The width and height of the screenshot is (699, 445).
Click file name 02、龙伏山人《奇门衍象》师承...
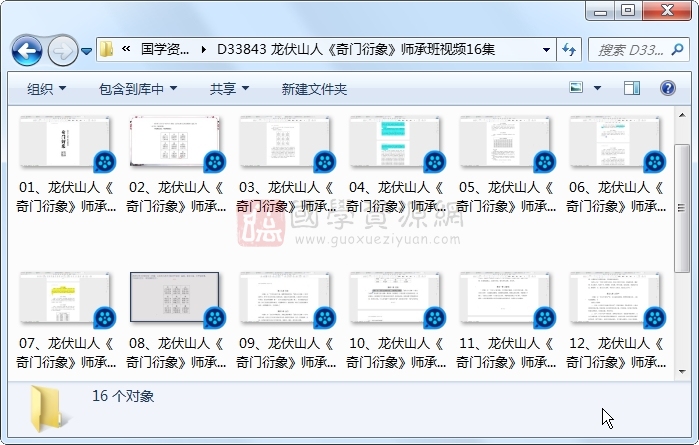tap(176, 197)
